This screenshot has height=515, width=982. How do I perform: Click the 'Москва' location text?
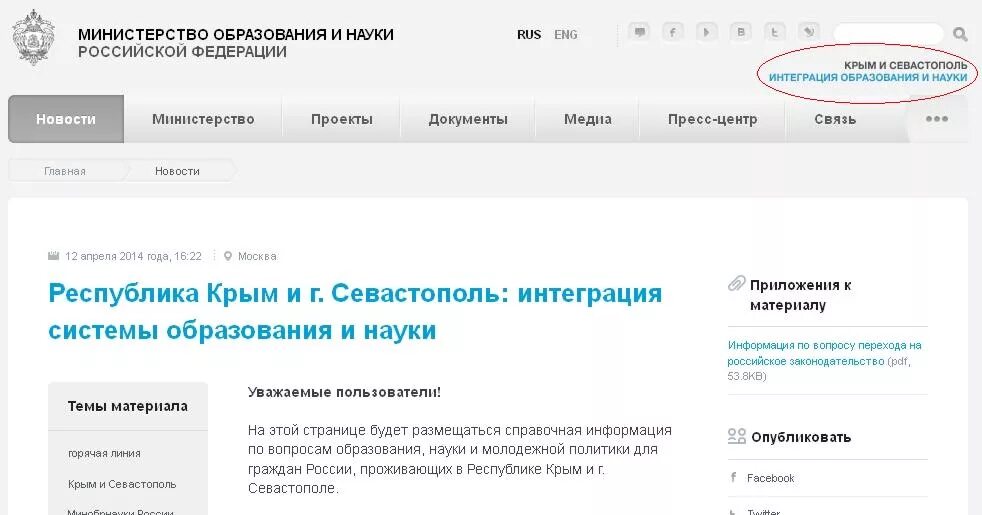257,256
